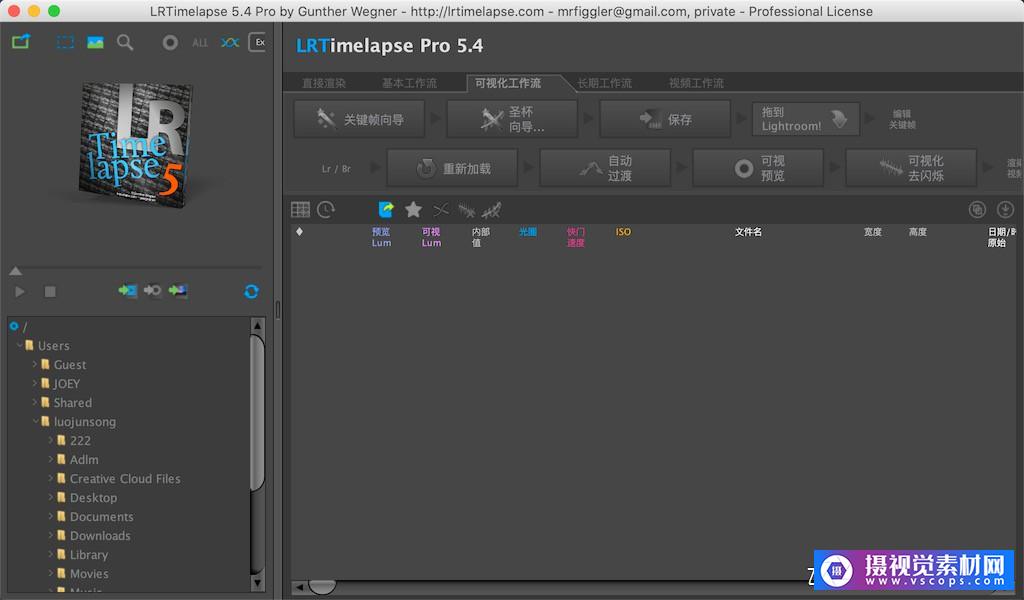Select the Library folder
Image resolution: width=1024 pixels, height=600 pixels.
click(x=89, y=554)
